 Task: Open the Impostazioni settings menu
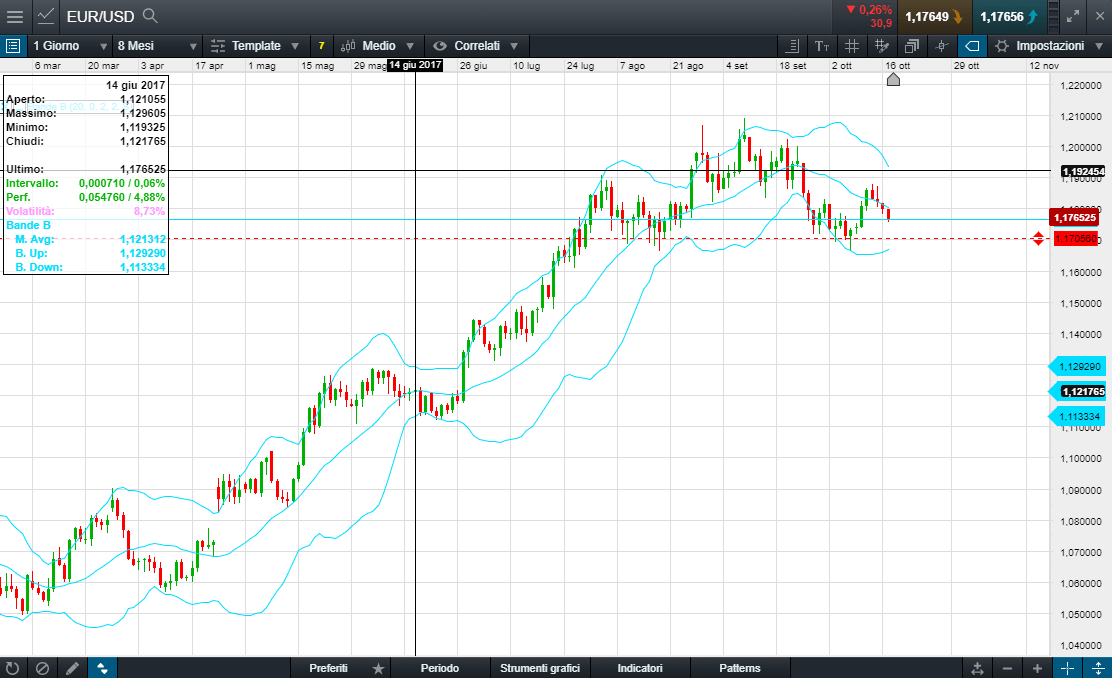click(1049, 46)
